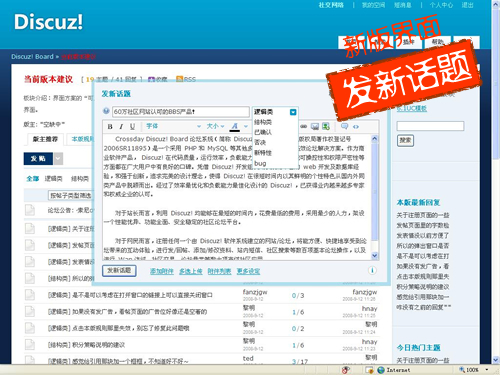Viewport: 500px width, 375px height.
Task: Open the 100% zoom level control
Action: click(473, 370)
